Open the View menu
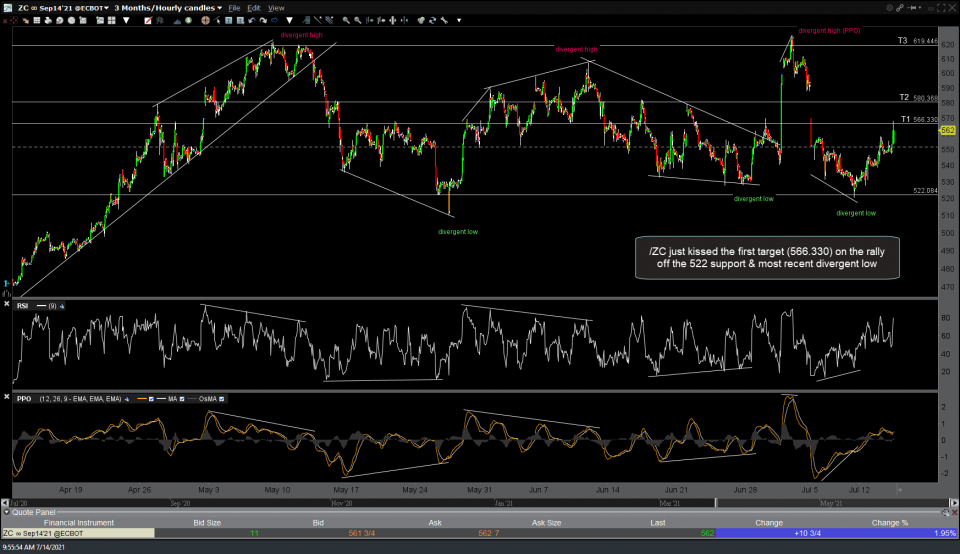The image size is (960, 554). pyautogui.click(x=276, y=7)
